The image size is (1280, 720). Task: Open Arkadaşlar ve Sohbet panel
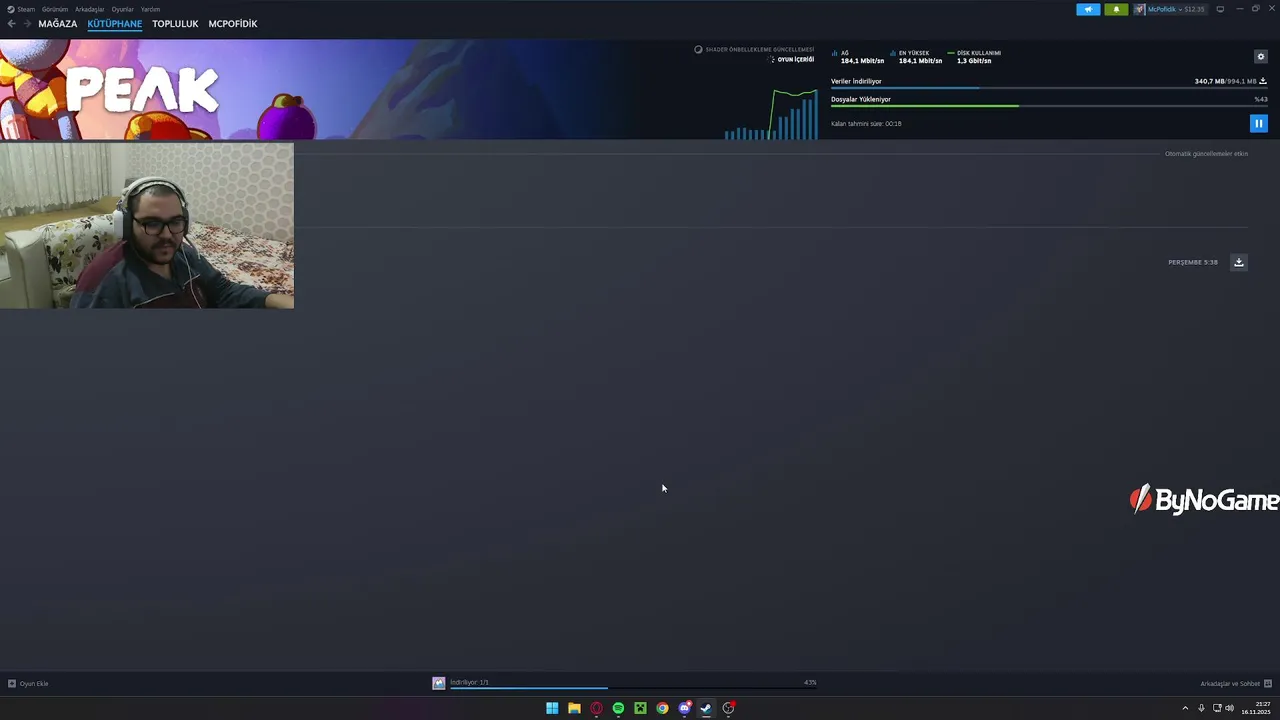[x=1236, y=684]
